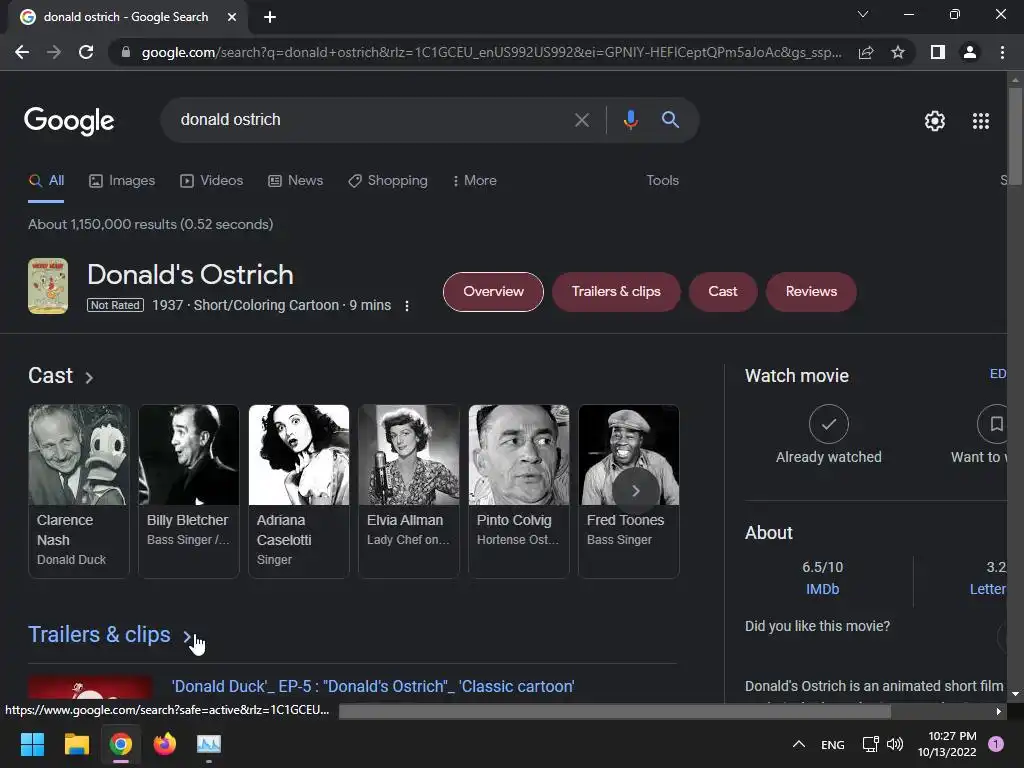Viewport: 1024px width, 768px height.
Task: Open the More search filters menu
Action: coord(475,181)
